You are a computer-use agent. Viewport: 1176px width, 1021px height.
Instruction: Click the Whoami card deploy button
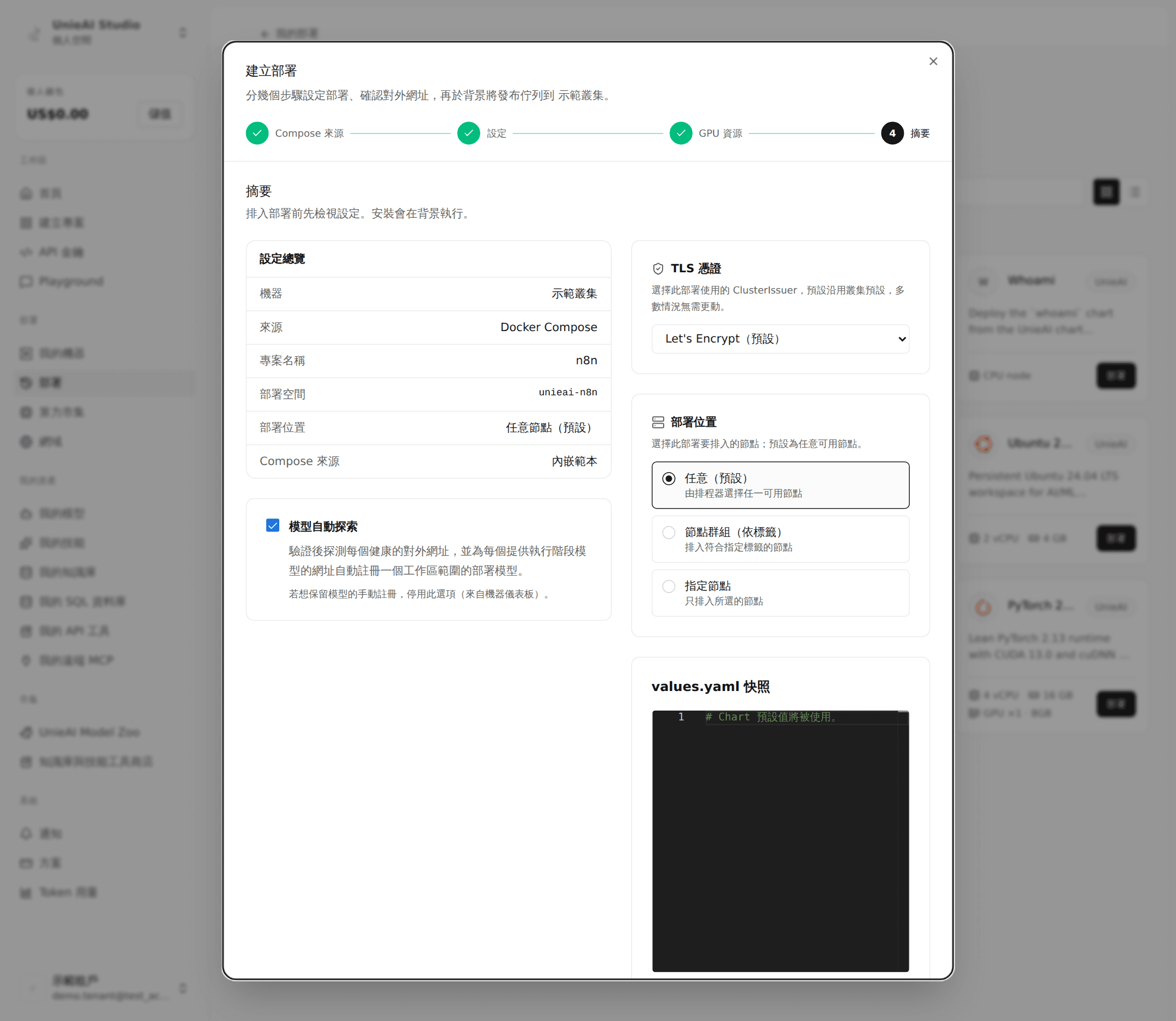click(1116, 376)
